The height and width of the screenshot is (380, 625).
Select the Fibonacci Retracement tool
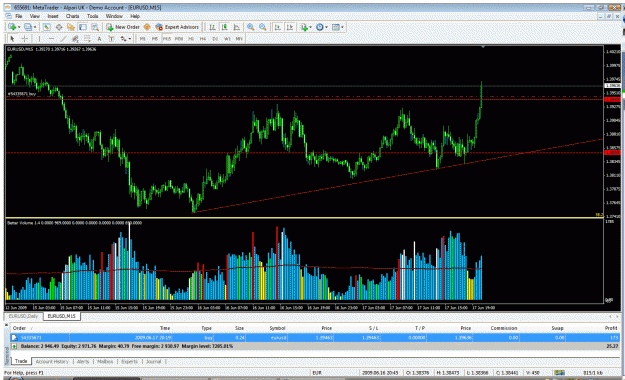click(87, 39)
